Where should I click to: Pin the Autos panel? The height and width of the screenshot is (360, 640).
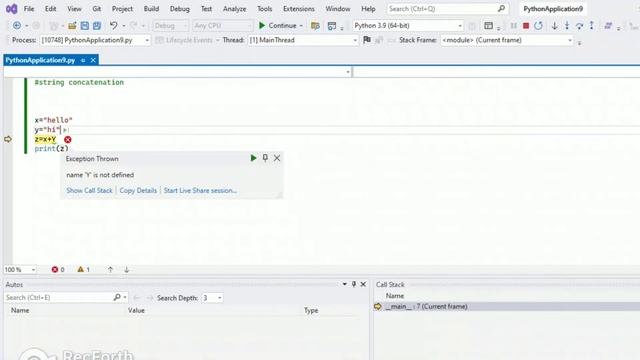click(x=353, y=284)
